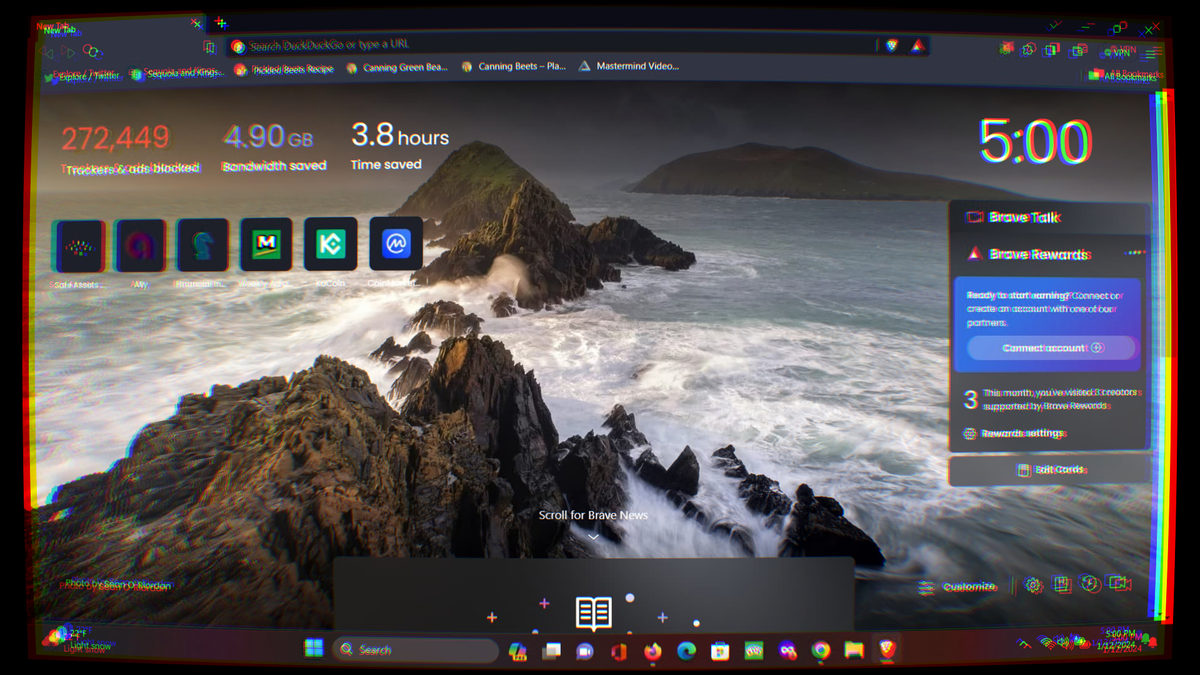The width and height of the screenshot is (1200, 675).
Task: Open Brave Rewards triangle icon in address bar
Action: click(x=917, y=46)
